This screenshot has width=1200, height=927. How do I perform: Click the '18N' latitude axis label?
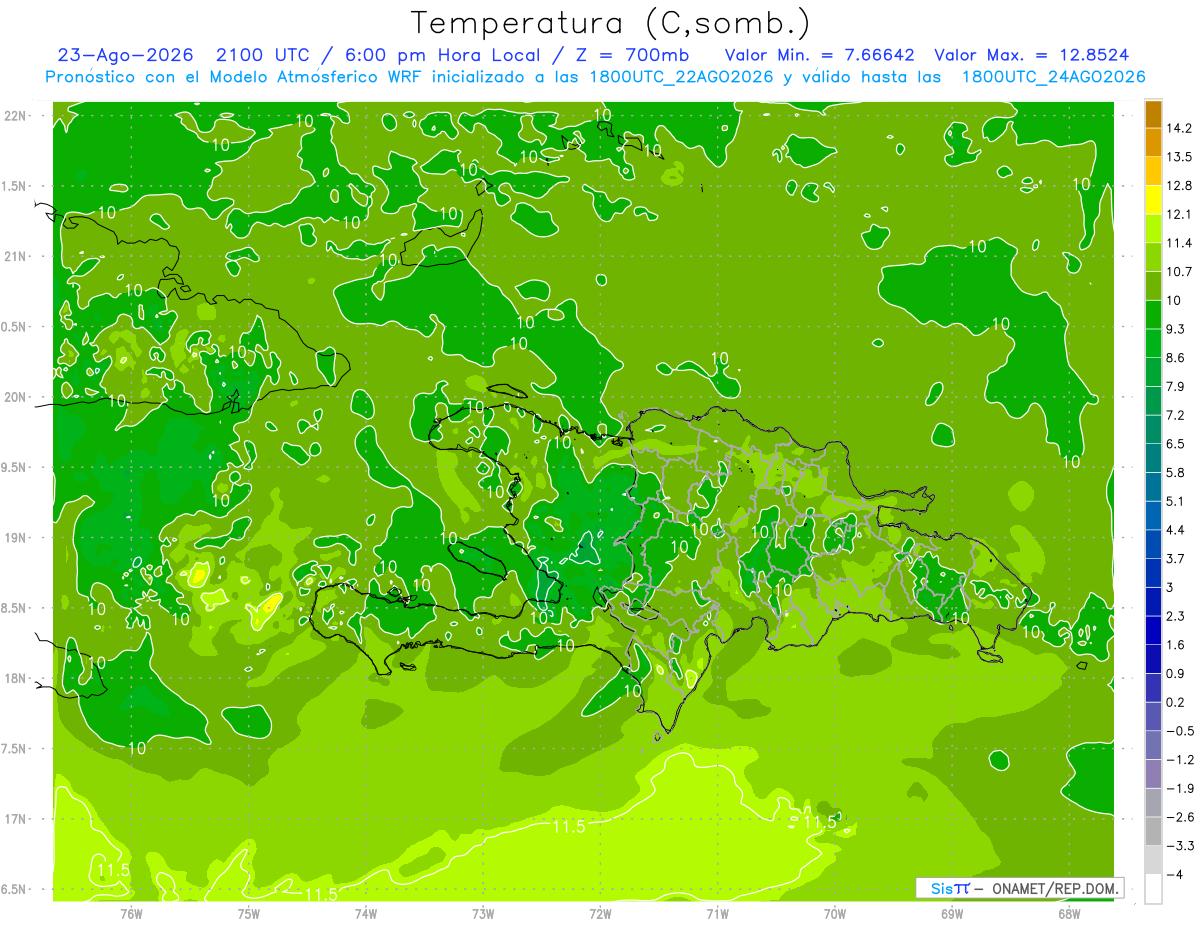click(x=16, y=678)
